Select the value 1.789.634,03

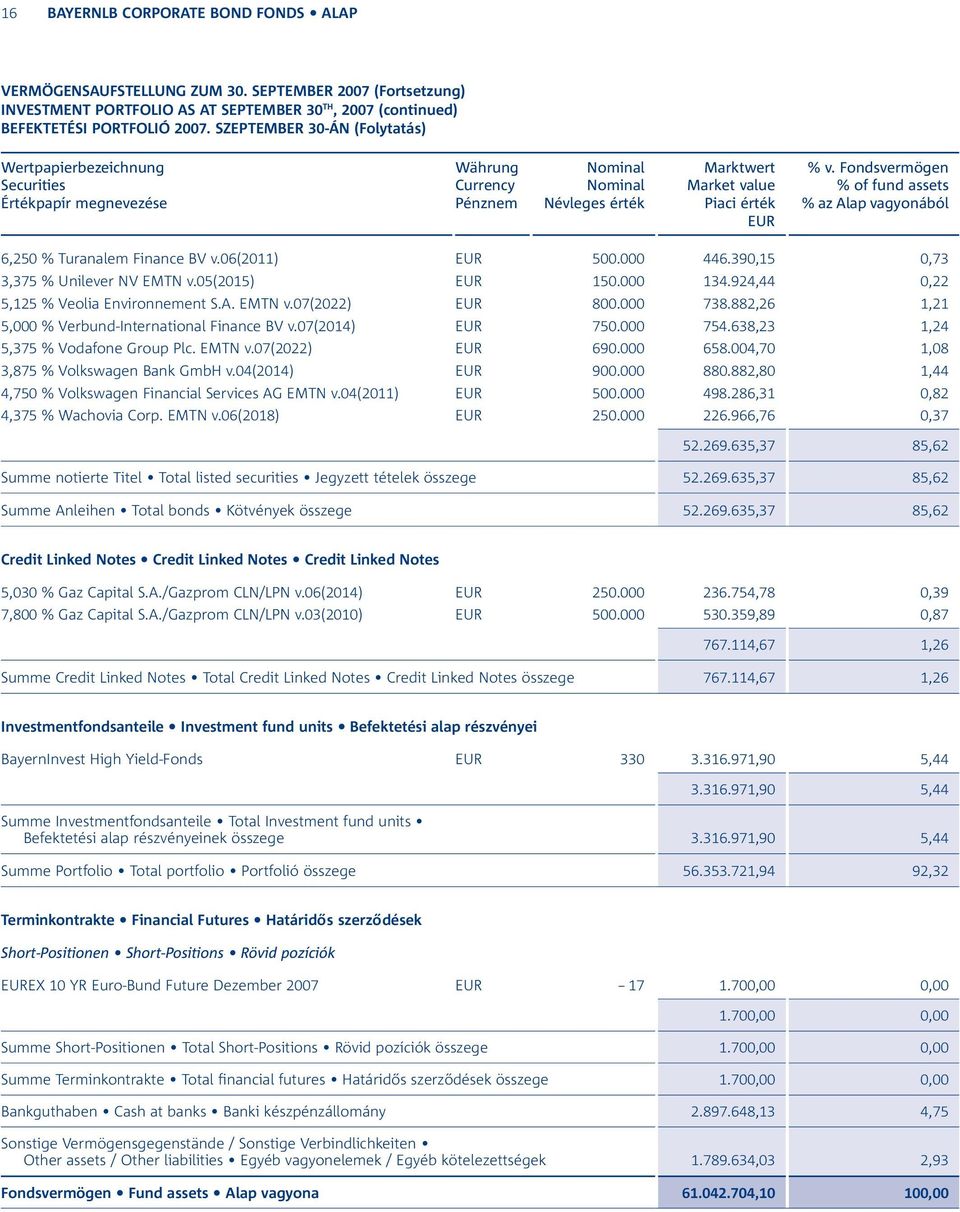(733, 1161)
